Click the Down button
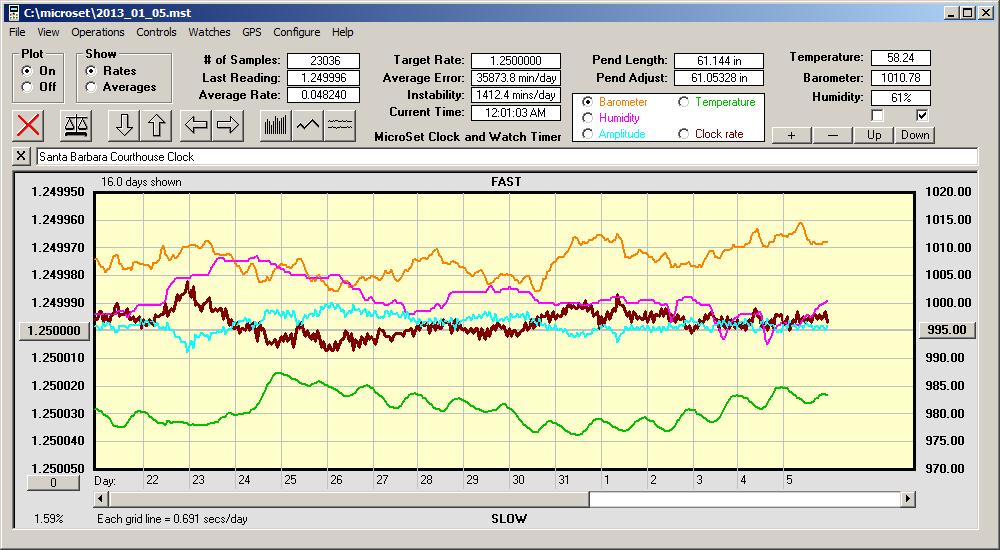This screenshot has width=1000, height=550. click(915, 135)
